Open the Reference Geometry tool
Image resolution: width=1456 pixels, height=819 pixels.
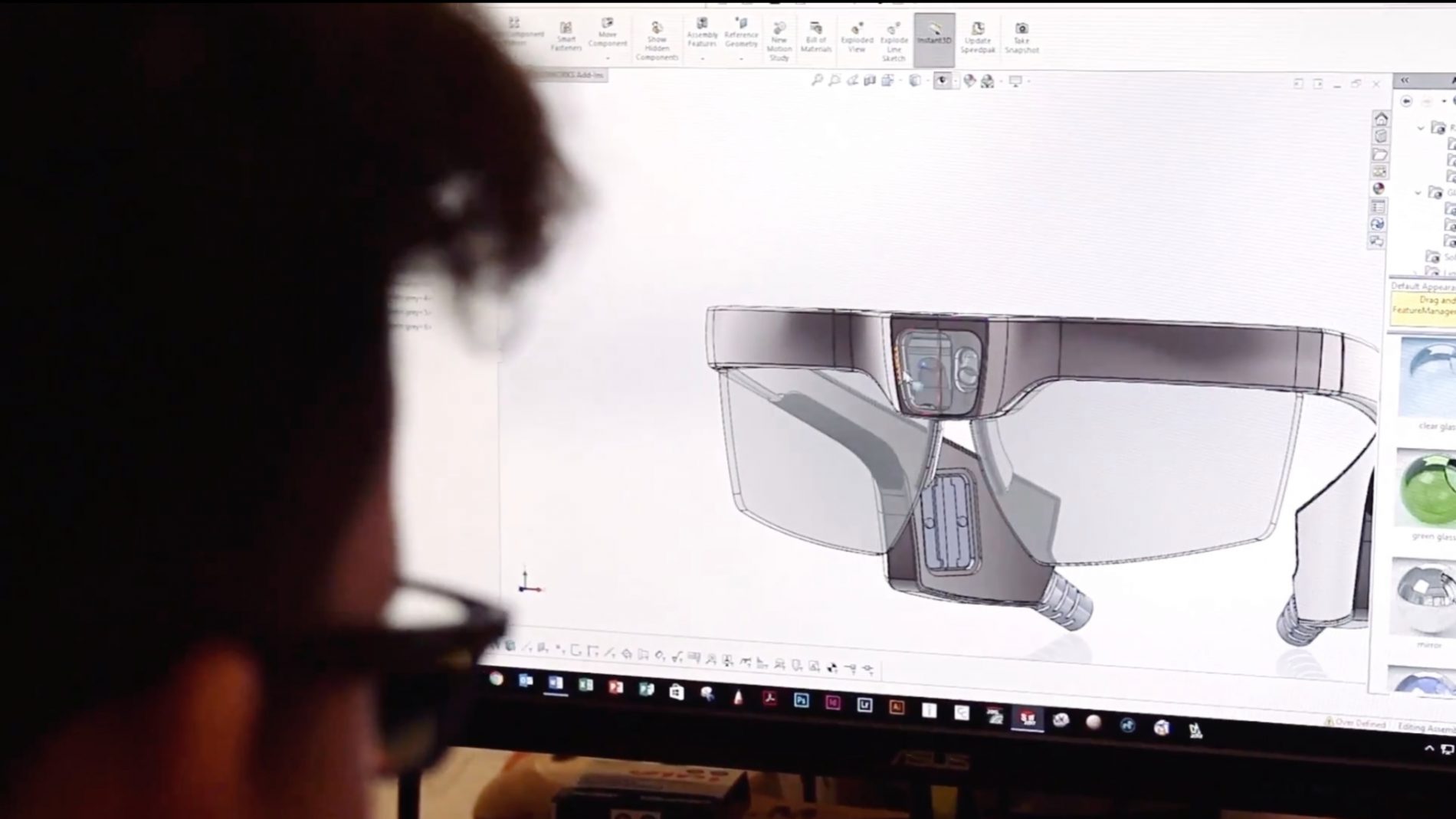741,33
